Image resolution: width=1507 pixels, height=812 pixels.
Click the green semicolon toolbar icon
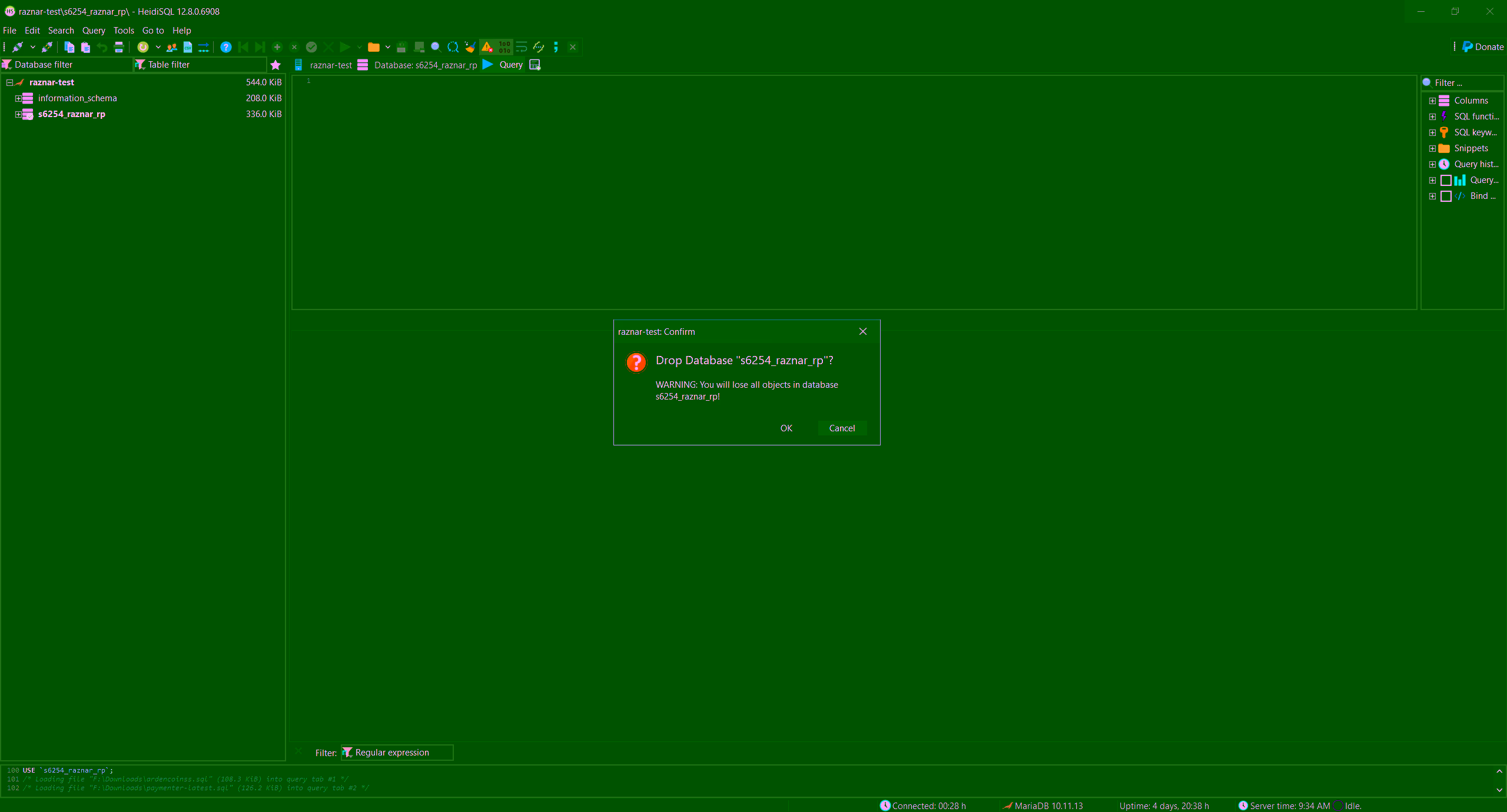tap(556, 47)
